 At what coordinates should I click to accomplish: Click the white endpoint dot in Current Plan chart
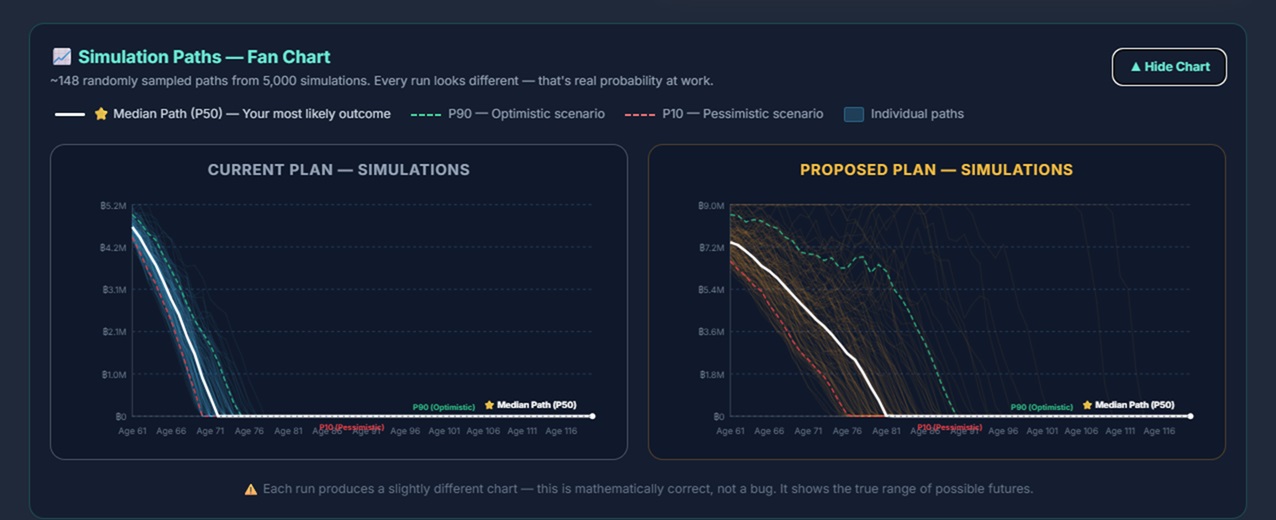click(x=592, y=416)
